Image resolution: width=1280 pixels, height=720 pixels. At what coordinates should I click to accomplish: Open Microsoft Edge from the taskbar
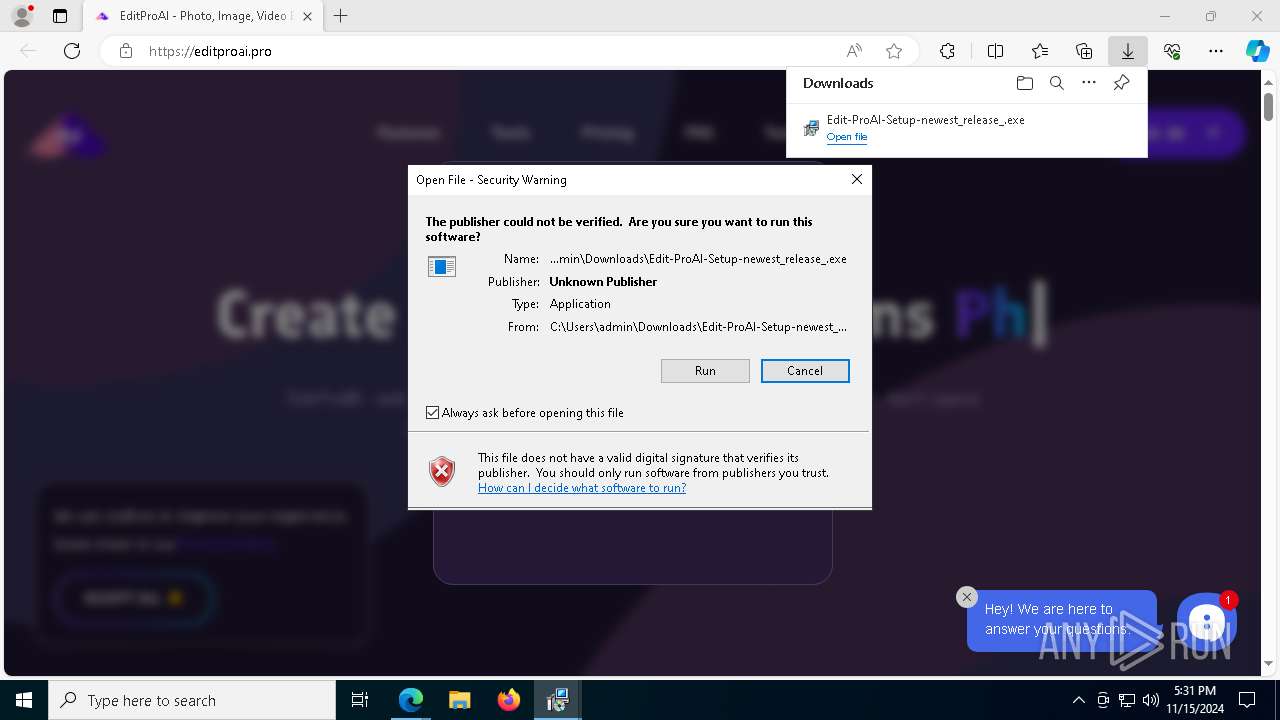(411, 700)
